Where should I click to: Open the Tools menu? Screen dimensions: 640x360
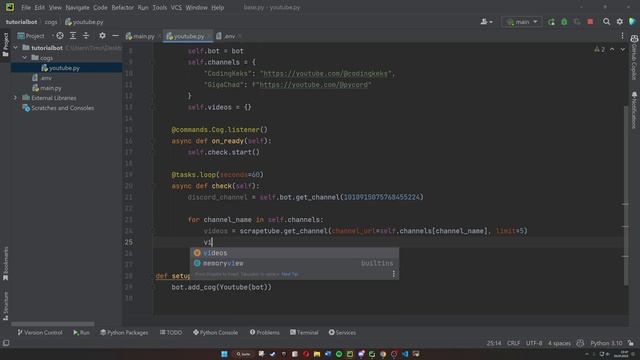tap(160, 7)
